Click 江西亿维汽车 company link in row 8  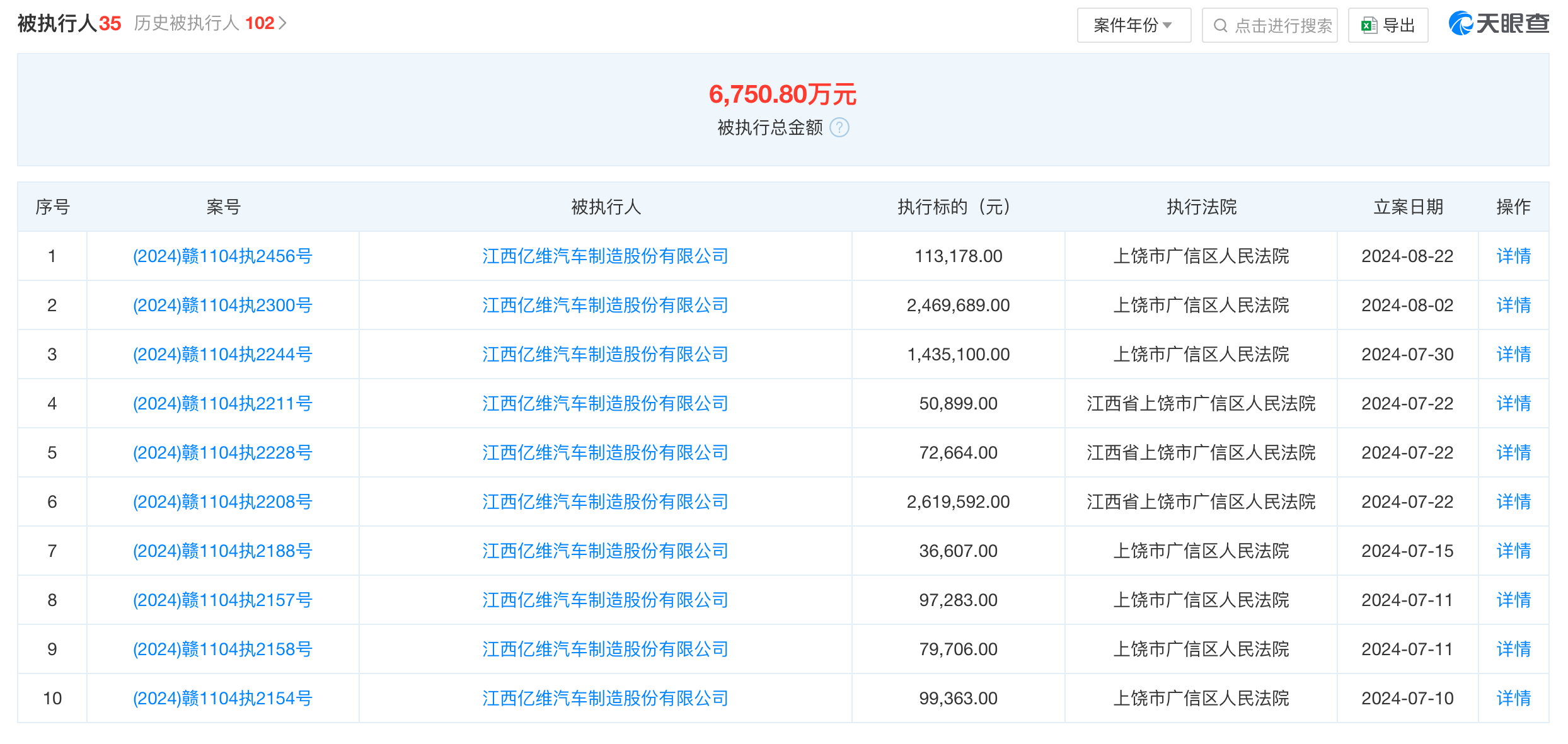pyautogui.click(x=605, y=600)
